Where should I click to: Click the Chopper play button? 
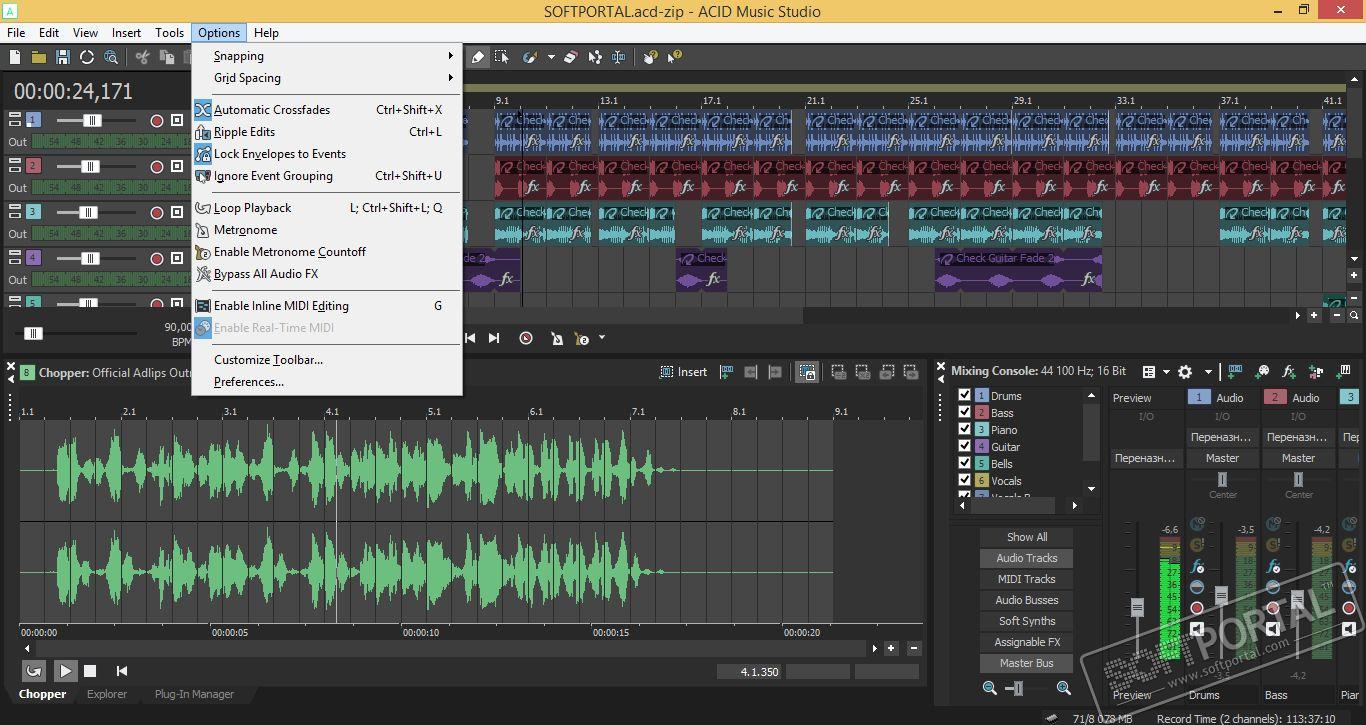[x=65, y=671]
